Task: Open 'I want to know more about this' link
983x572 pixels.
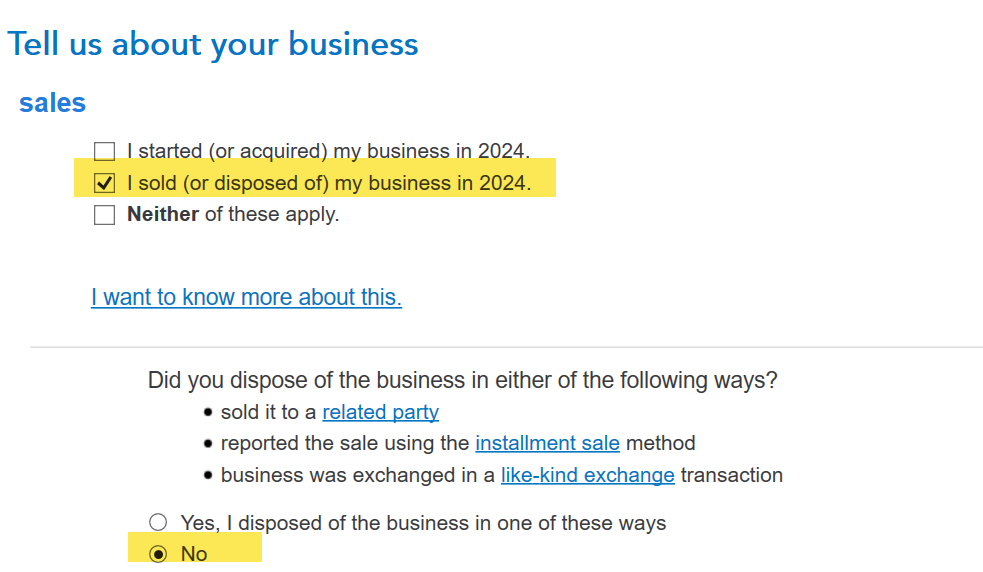Action: pyautogui.click(x=246, y=297)
